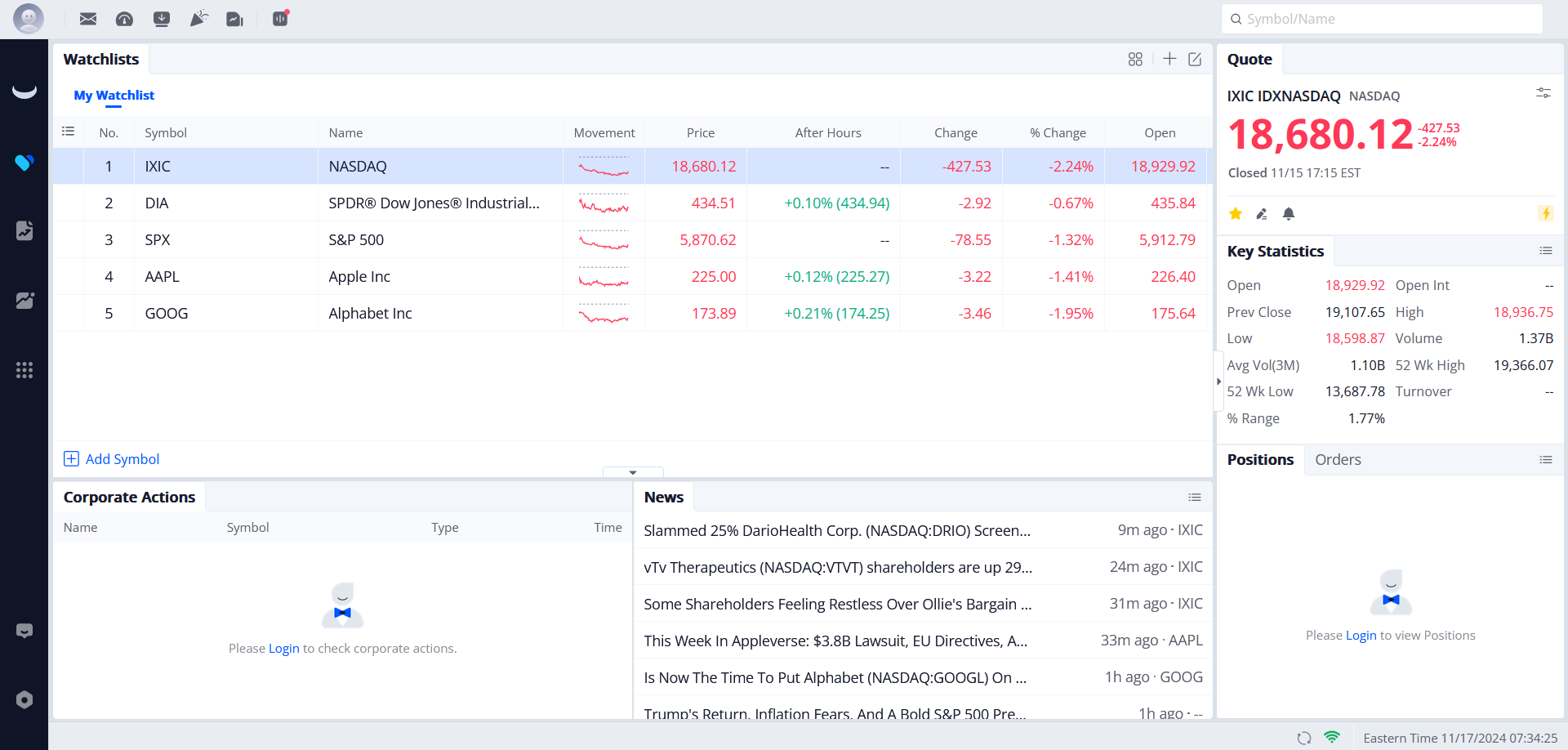Click Add Symbol button
Viewport: 1568px width, 750px height.
coord(112,459)
